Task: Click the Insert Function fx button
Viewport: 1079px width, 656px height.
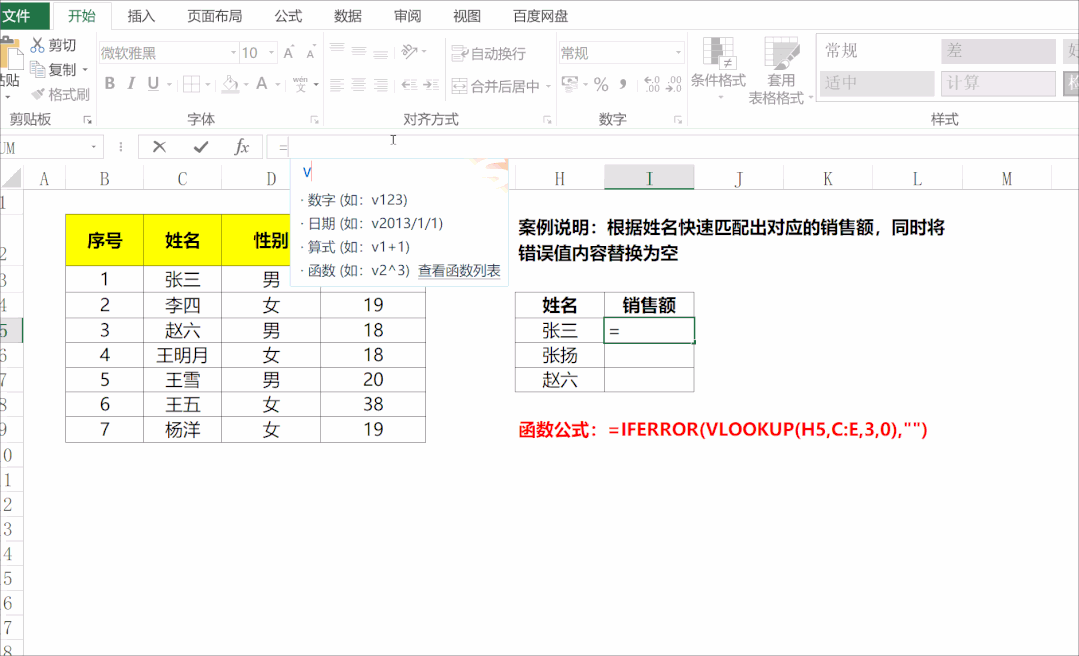Action: pyautogui.click(x=242, y=147)
